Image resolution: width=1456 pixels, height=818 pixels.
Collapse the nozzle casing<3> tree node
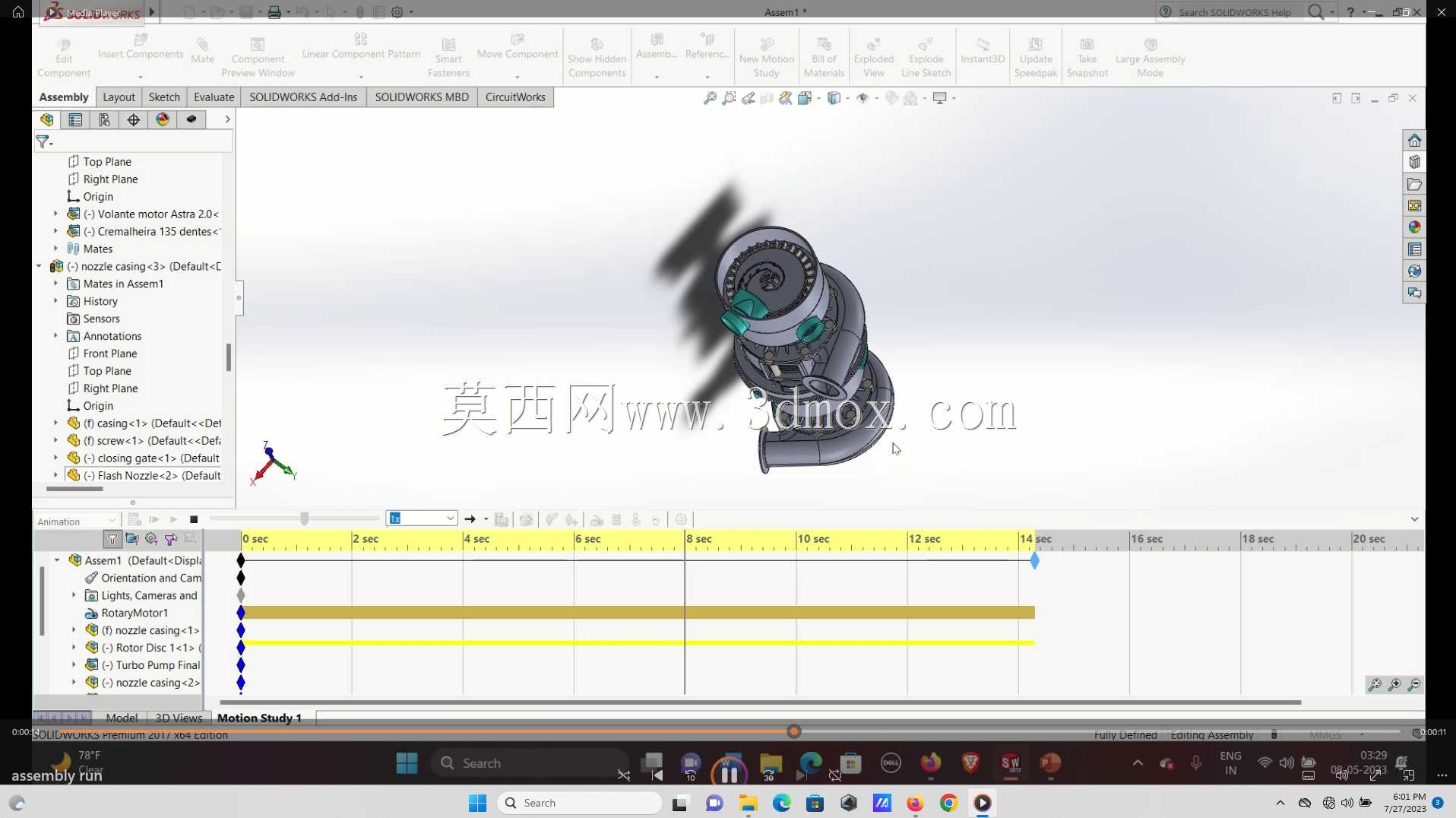point(40,266)
